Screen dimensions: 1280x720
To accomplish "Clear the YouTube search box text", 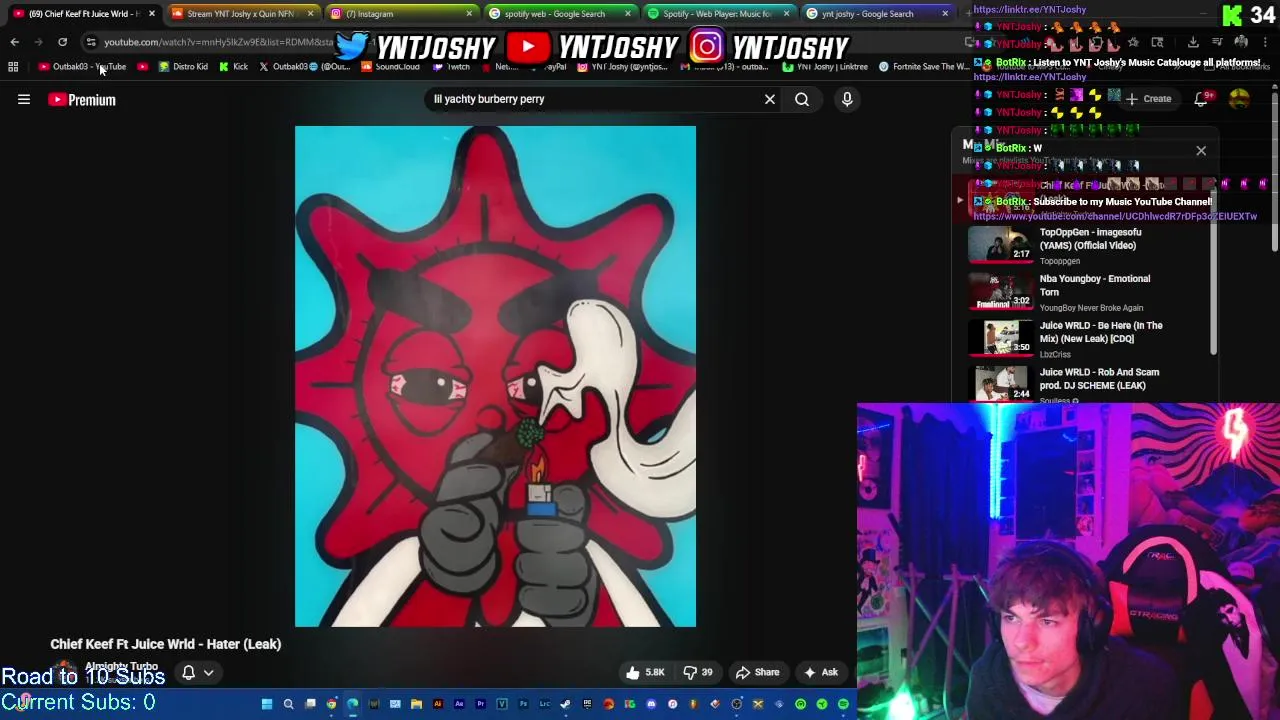I will tap(770, 99).
